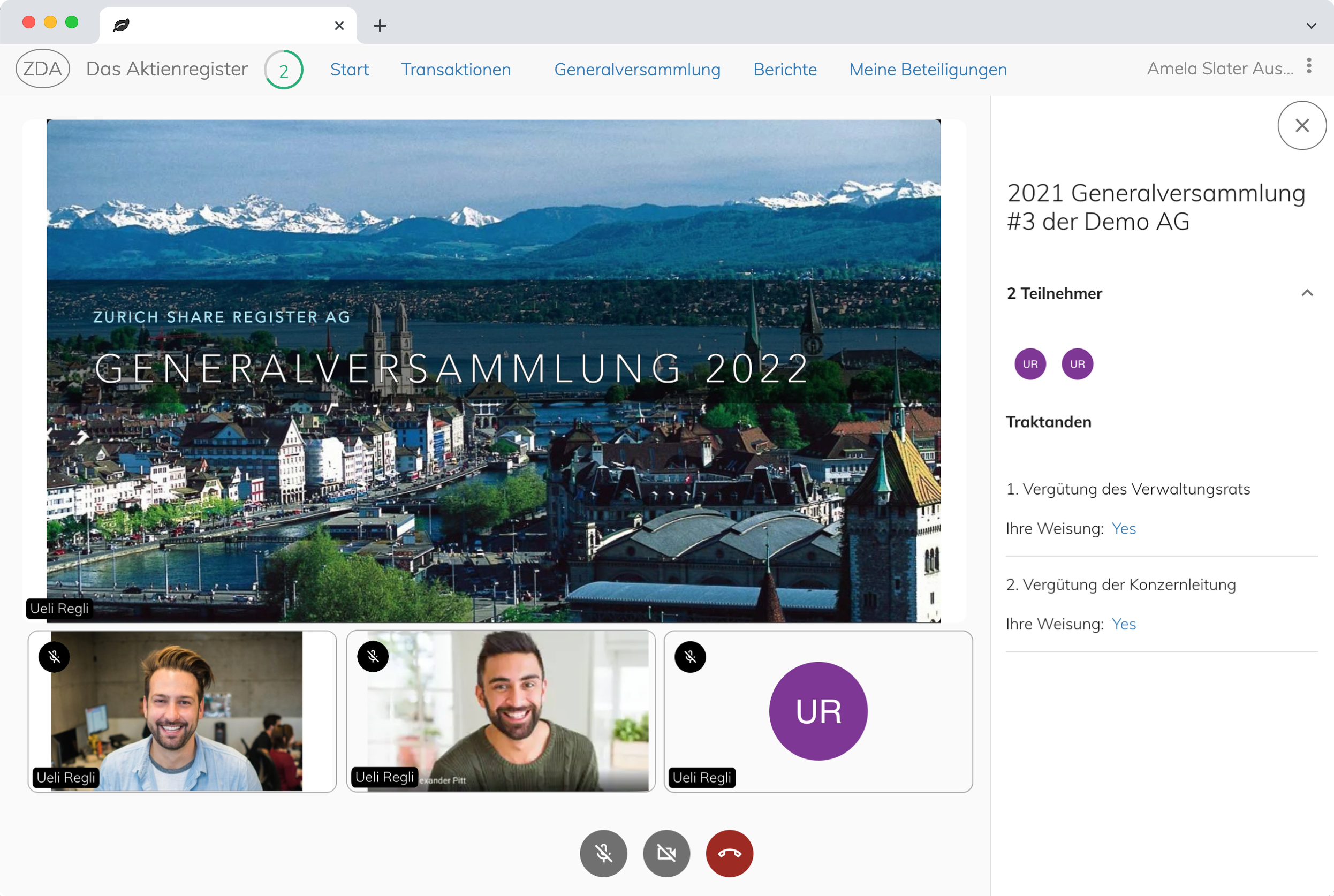Image resolution: width=1334 pixels, height=896 pixels.
Task: Click agenda item 2 Vergütung der Konzernleitung
Action: [x=1120, y=584]
